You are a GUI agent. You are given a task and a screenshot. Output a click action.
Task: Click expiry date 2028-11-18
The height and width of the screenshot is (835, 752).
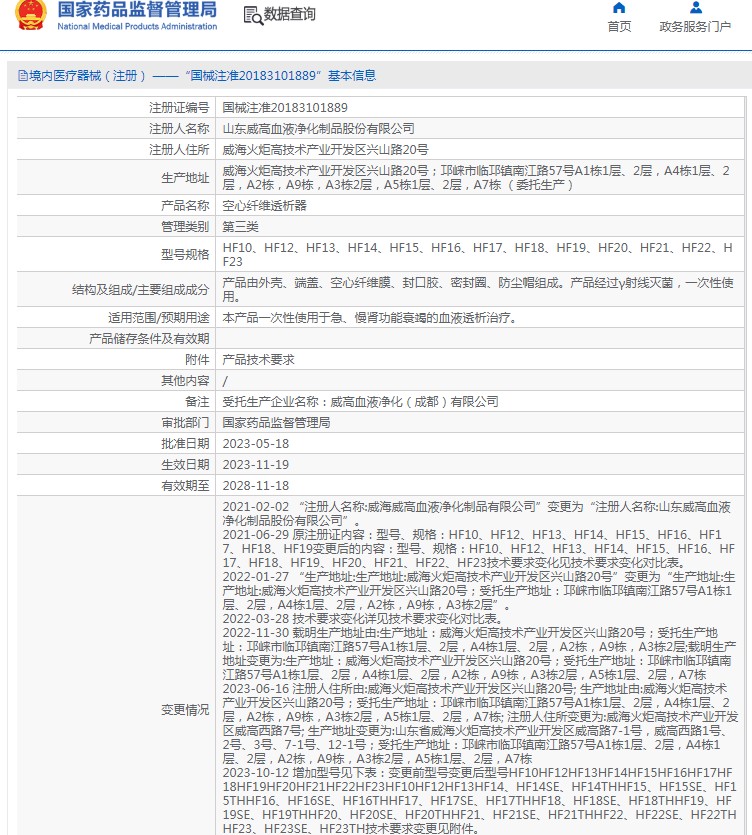[x=256, y=486]
